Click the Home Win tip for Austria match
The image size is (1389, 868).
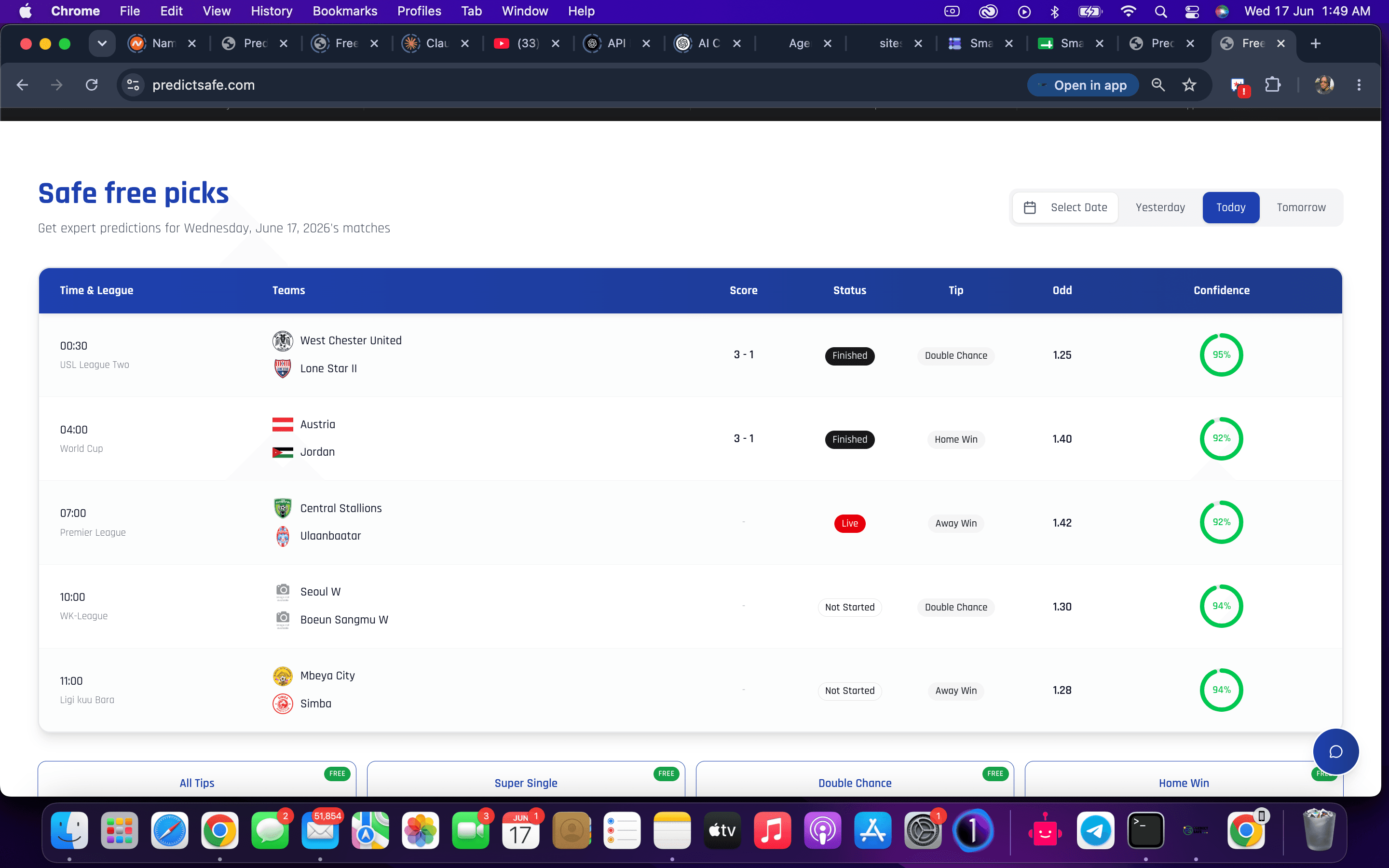pos(955,439)
